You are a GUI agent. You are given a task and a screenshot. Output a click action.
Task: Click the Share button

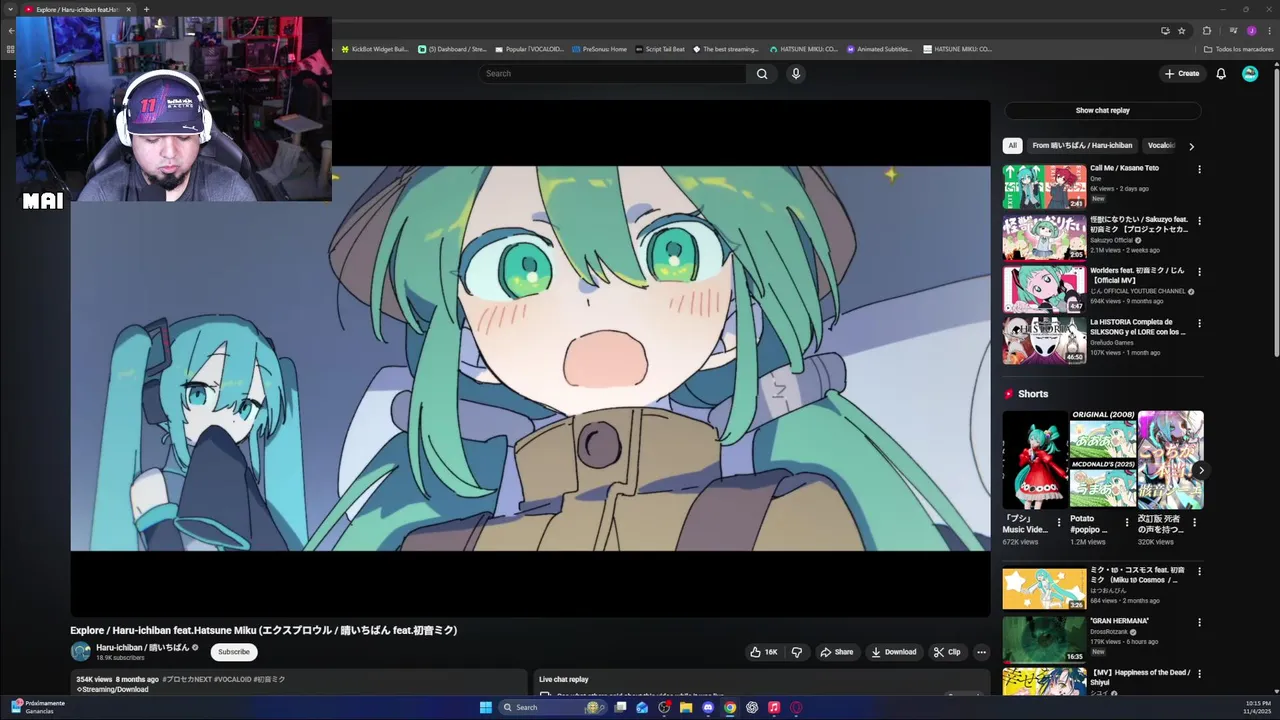(x=837, y=652)
